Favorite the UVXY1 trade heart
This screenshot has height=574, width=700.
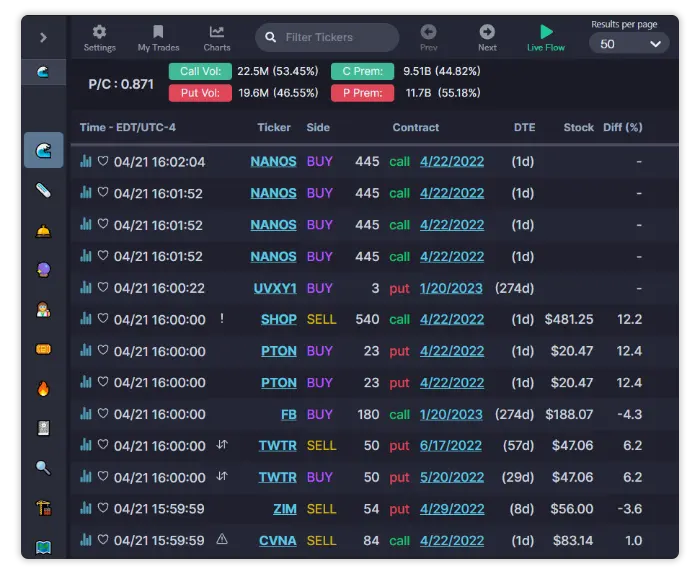tap(103, 287)
